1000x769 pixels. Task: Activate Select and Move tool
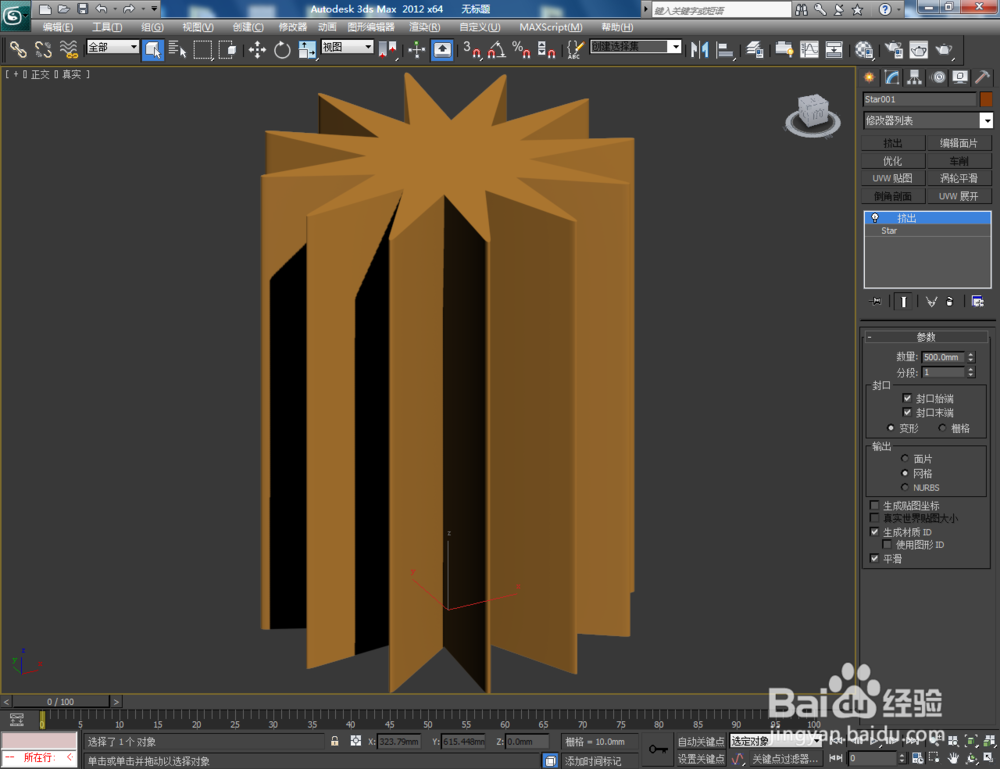[257, 50]
